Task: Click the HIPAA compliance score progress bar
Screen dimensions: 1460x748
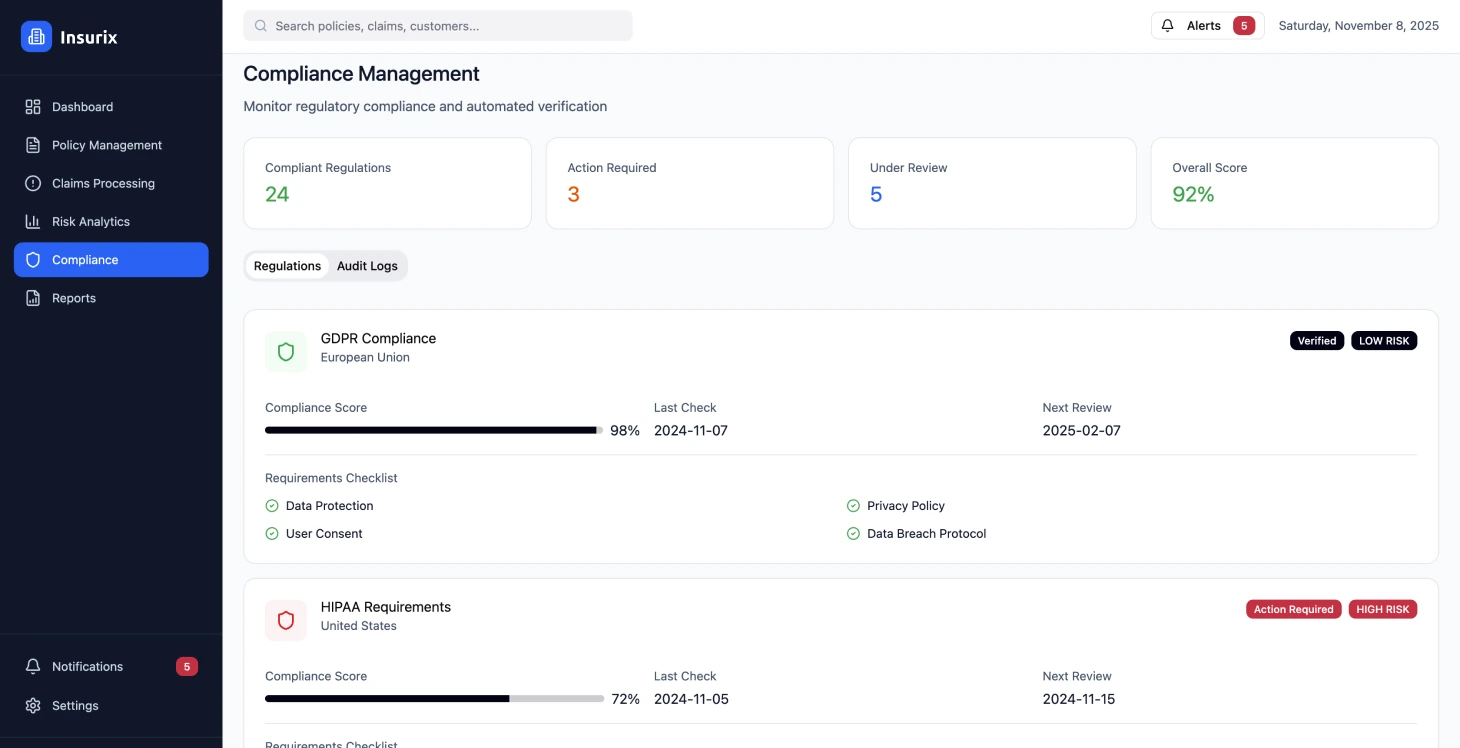Action: click(433, 698)
